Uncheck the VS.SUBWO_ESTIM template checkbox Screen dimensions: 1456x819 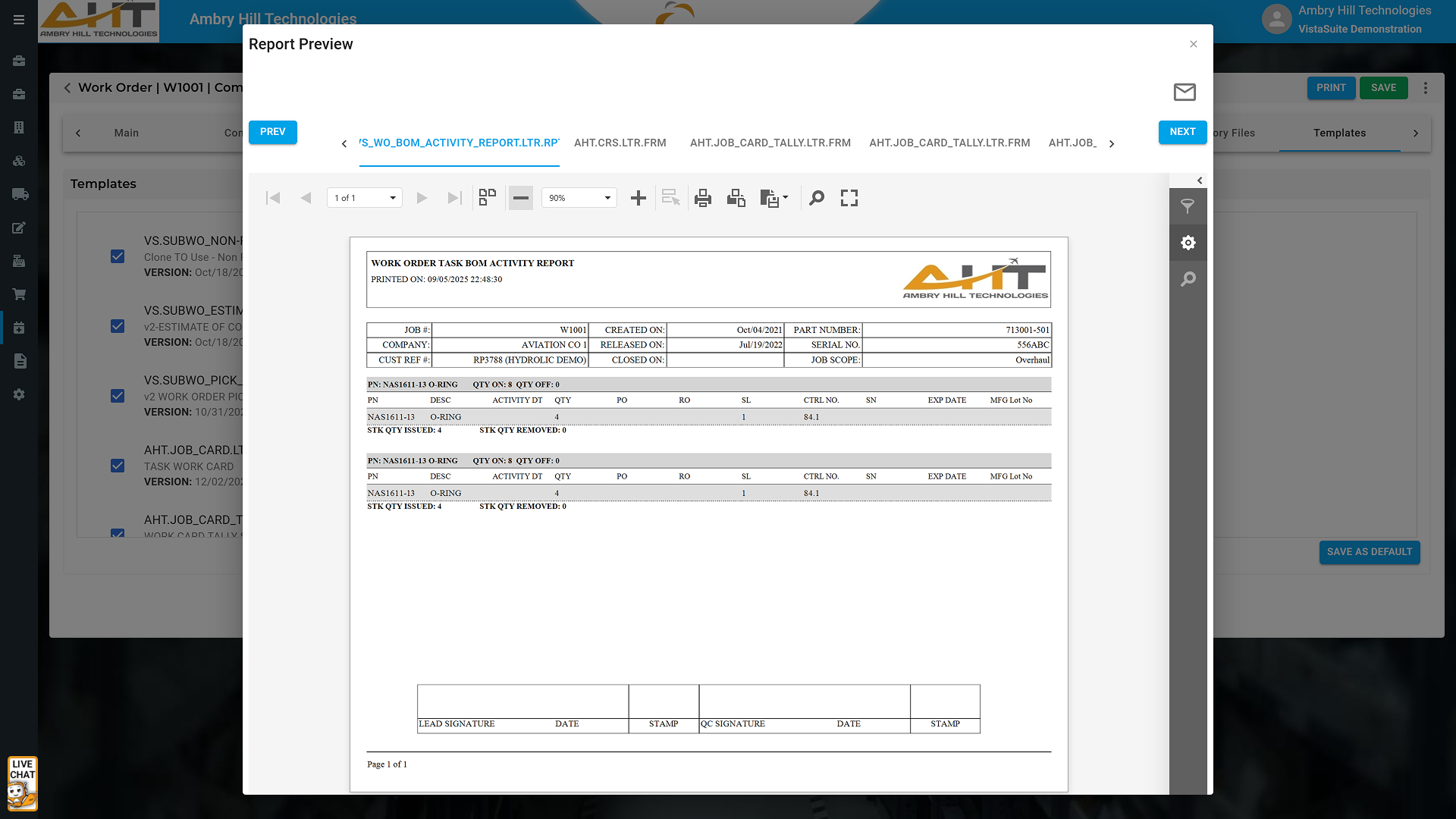click(x=118, y=326)
